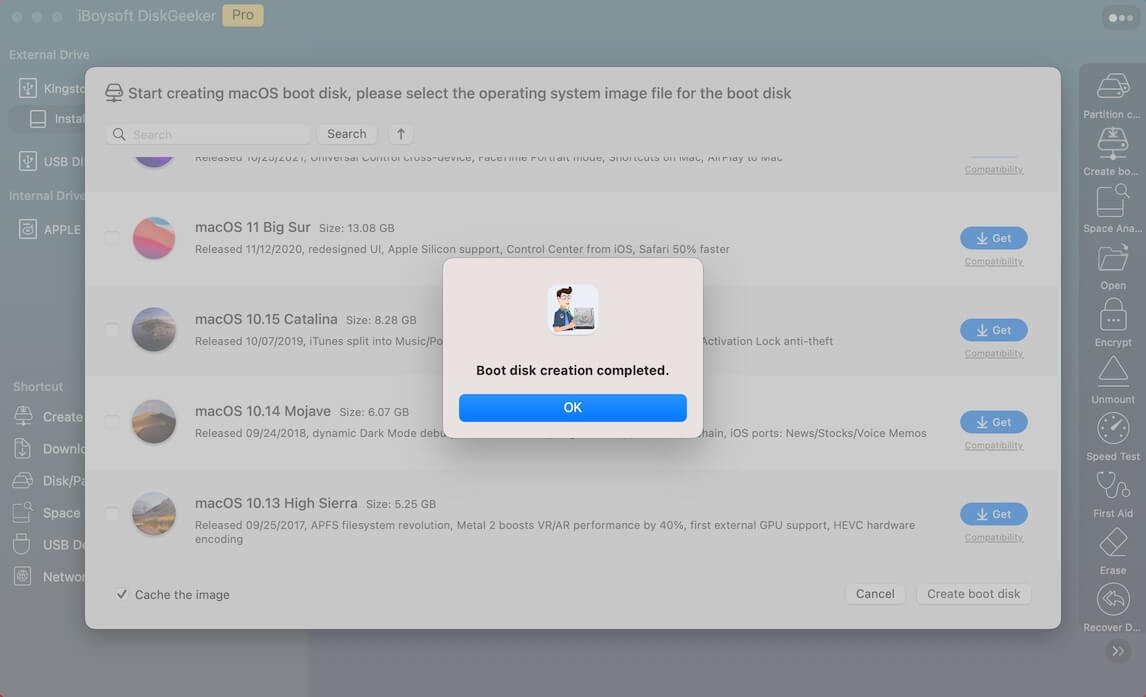Expand the toolbar with double chevron
This screenshot has width=1146, height=697.
click(1118, 651)
